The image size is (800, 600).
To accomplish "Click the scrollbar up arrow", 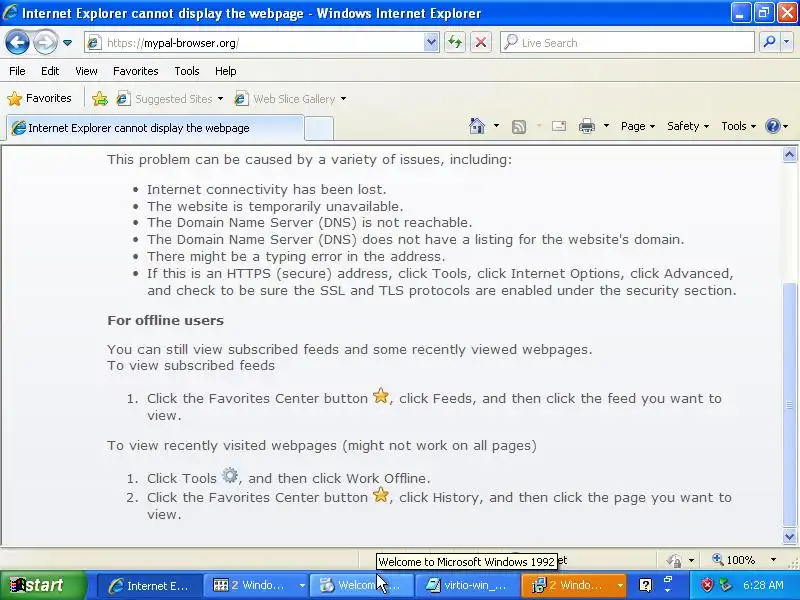I will click(x=790, y=155).
